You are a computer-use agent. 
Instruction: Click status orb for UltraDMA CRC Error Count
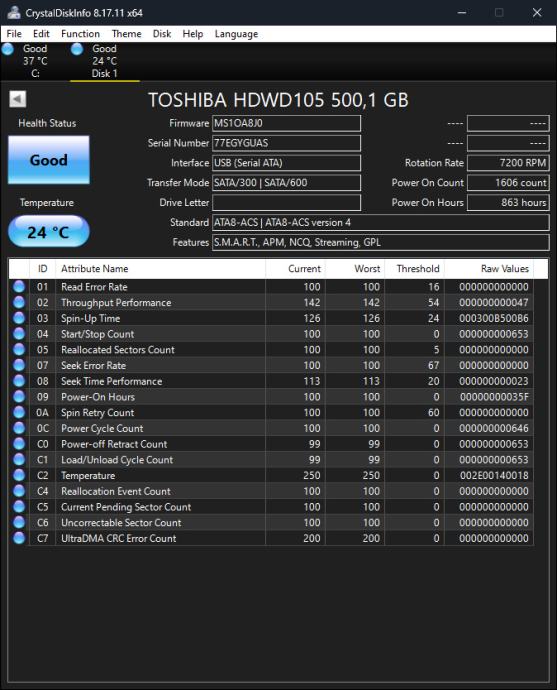tap(19, 538)
